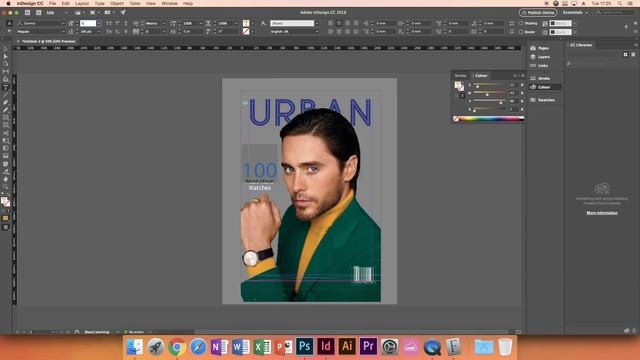Pick the Zoom tool in the toolbox

pyautogui.click(x=5, y=187)
